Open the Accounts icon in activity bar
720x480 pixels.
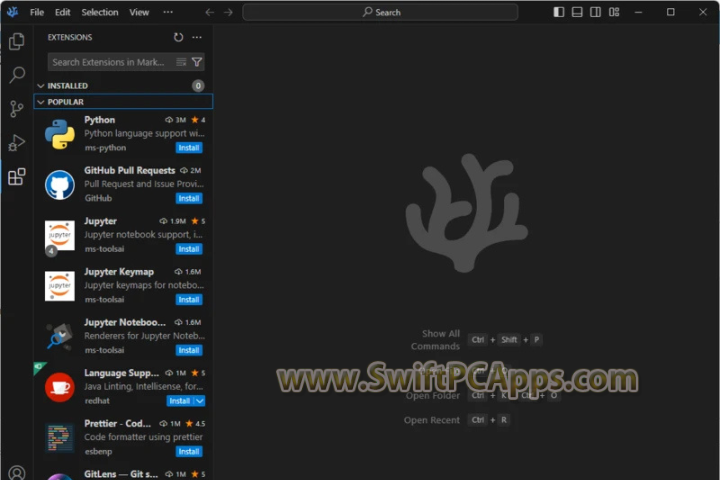17,473
